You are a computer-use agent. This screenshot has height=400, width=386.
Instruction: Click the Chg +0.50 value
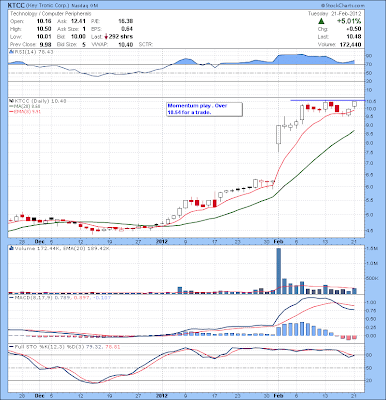coord(355,29)
